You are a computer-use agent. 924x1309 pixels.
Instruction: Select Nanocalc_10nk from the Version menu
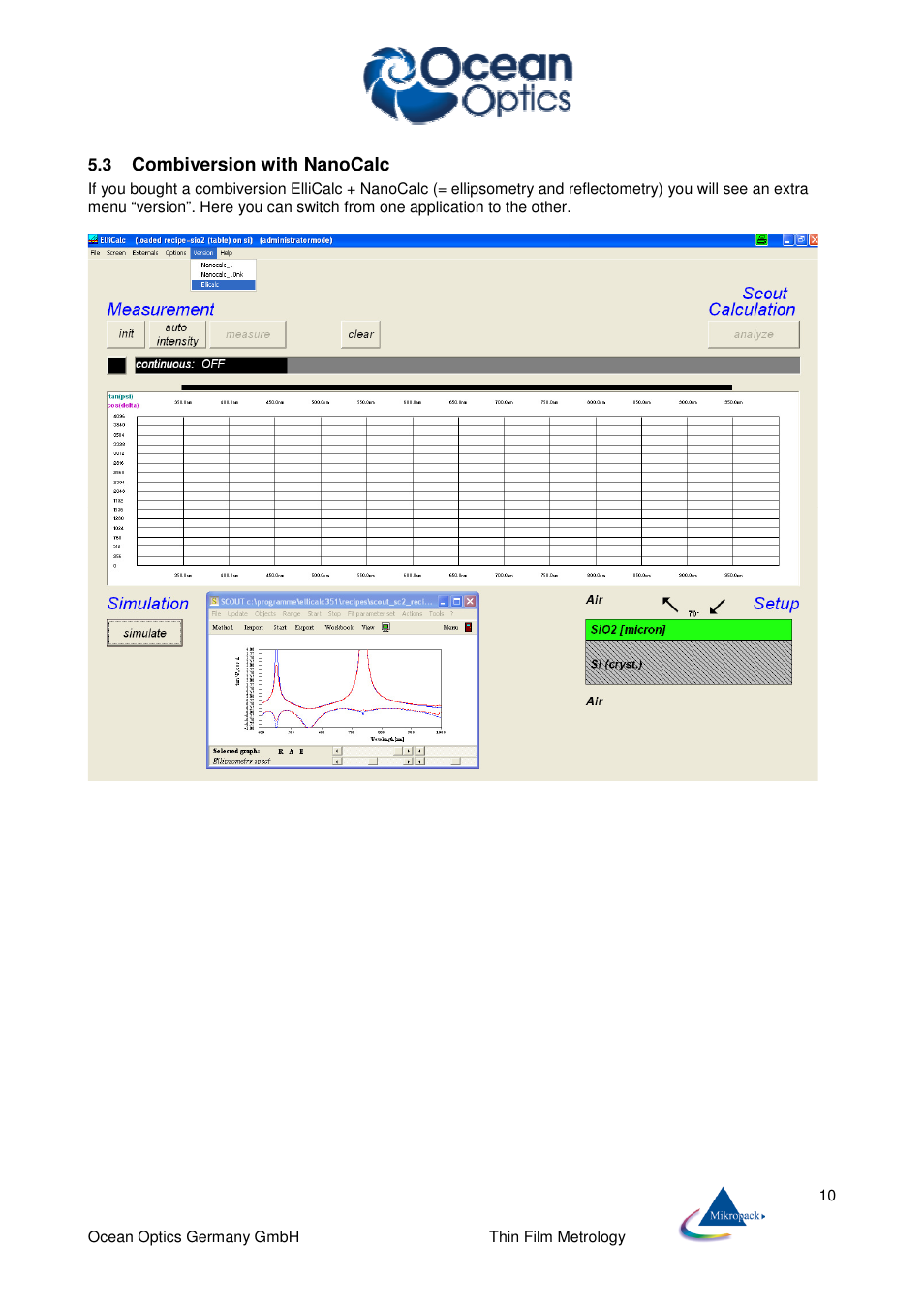pos(223,275)
